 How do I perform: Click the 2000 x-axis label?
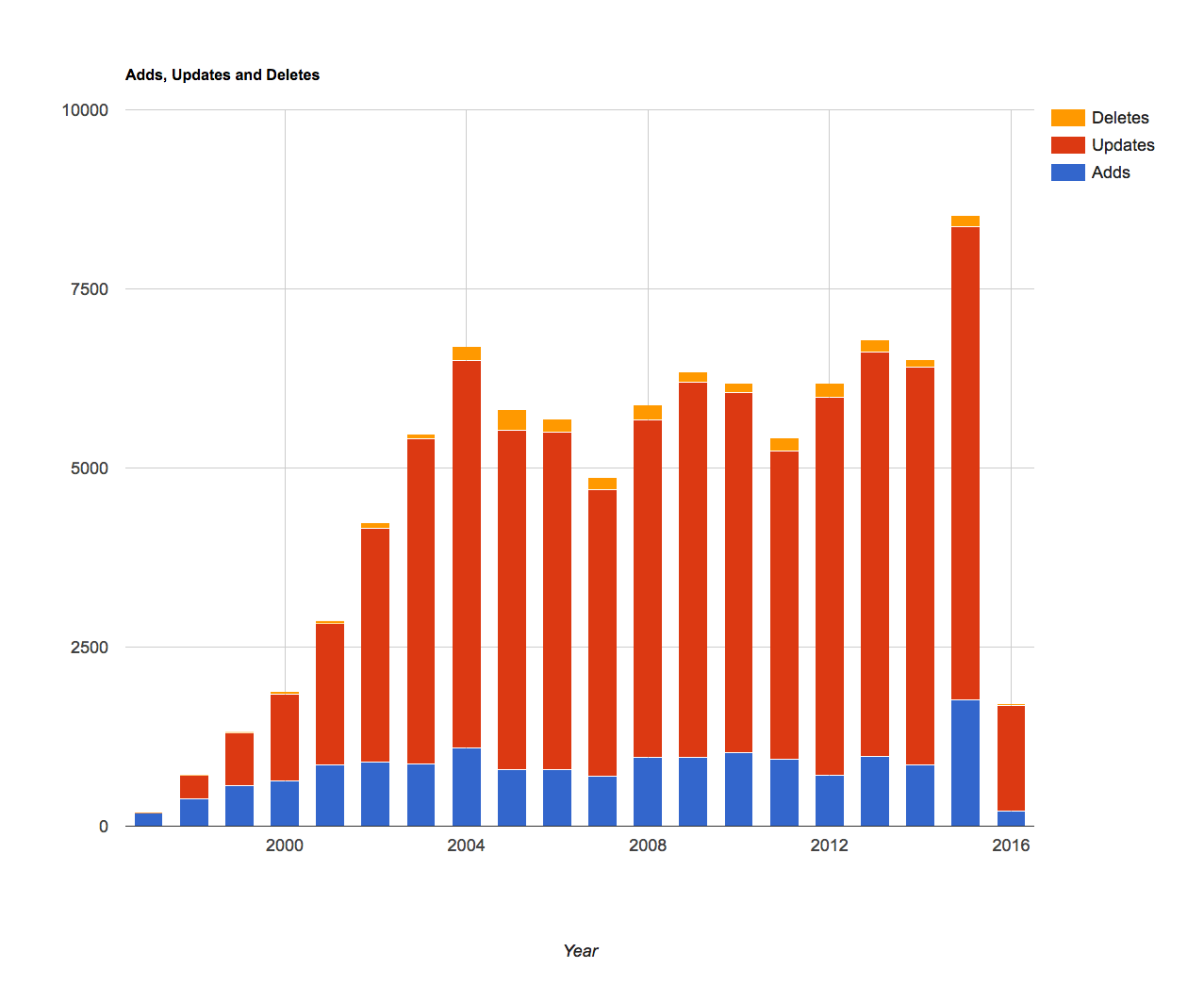coord(285,845)
